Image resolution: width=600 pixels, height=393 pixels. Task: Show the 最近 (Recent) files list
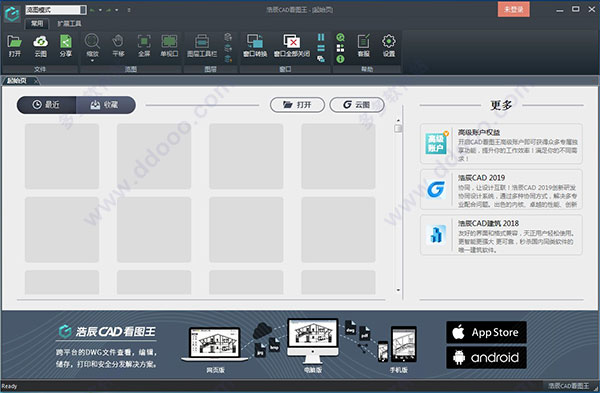46,104
